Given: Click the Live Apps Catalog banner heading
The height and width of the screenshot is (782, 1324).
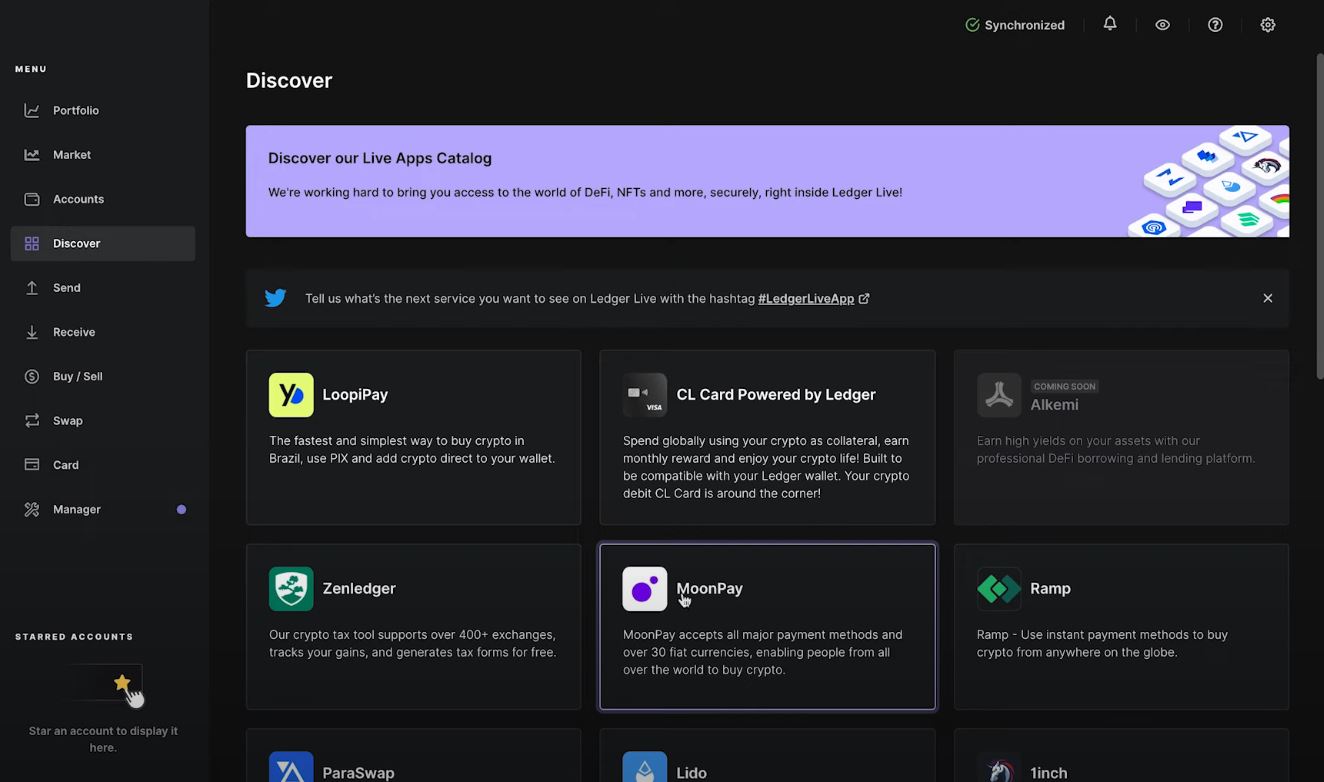Looking at the screenshot, I should tap(380, 158).
